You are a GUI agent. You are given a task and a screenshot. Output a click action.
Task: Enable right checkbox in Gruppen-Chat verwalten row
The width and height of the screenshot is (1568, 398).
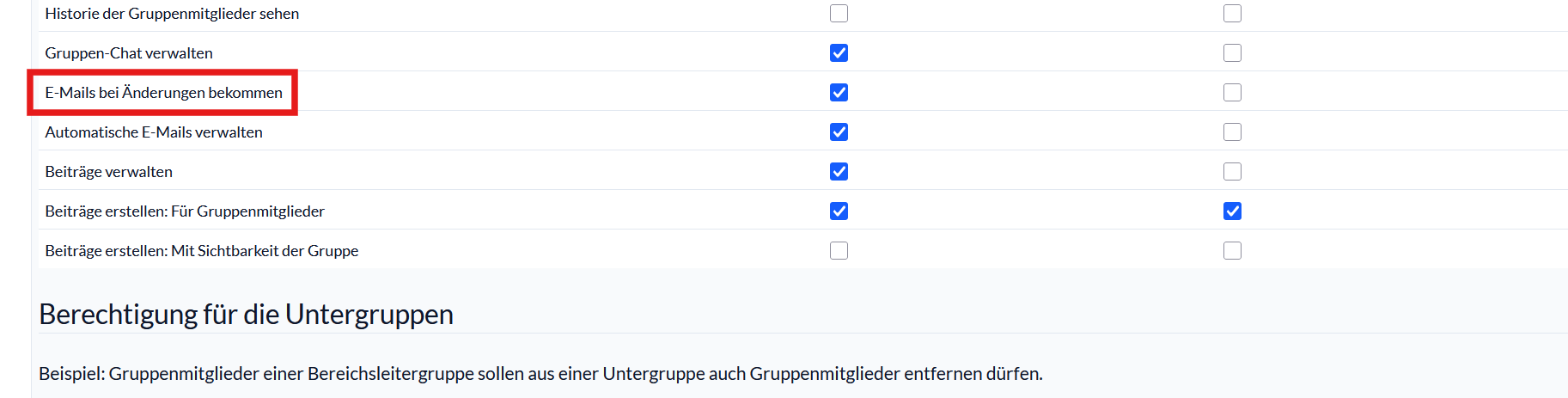1232,53
